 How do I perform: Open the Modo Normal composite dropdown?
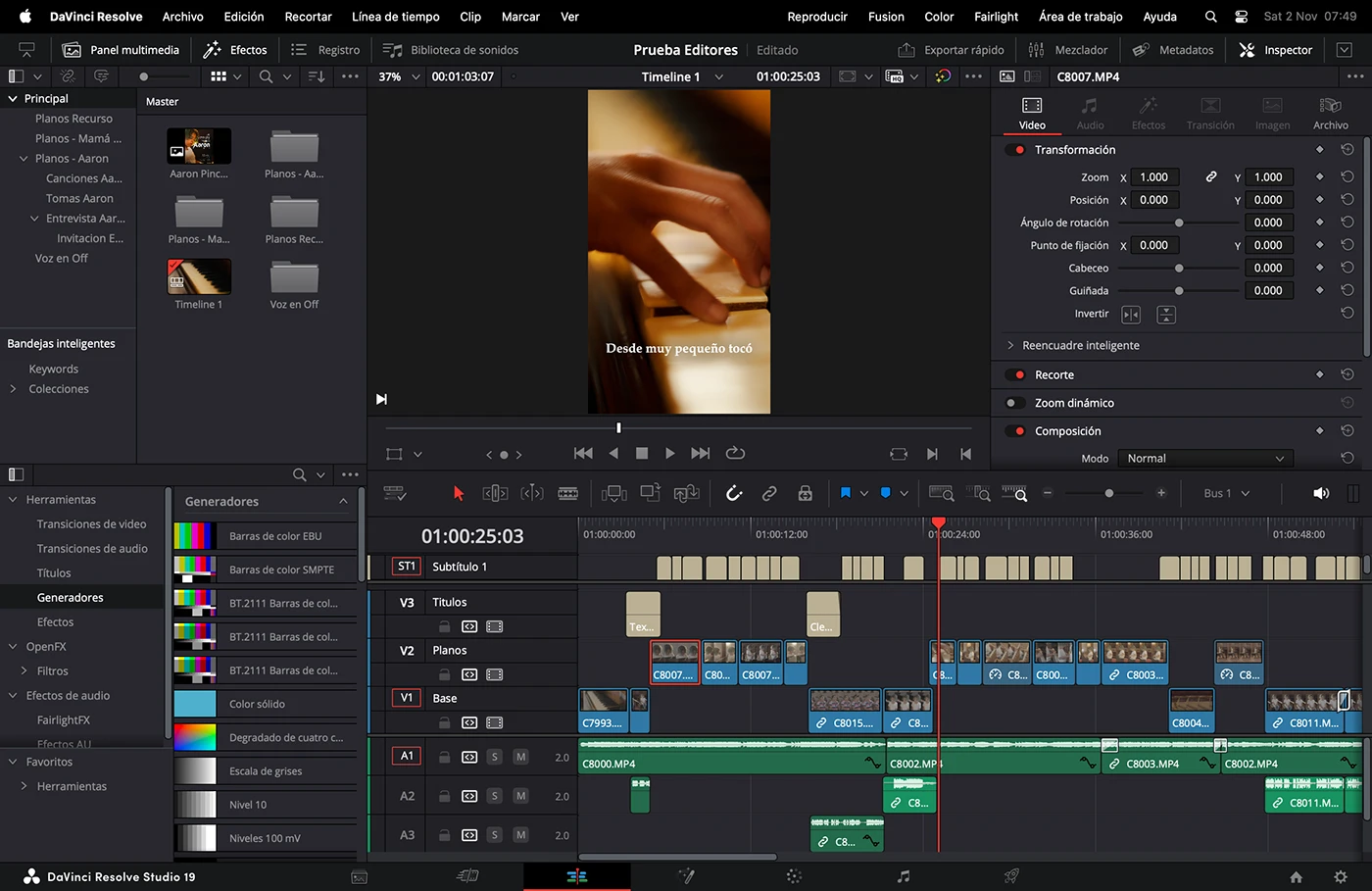1204,459
